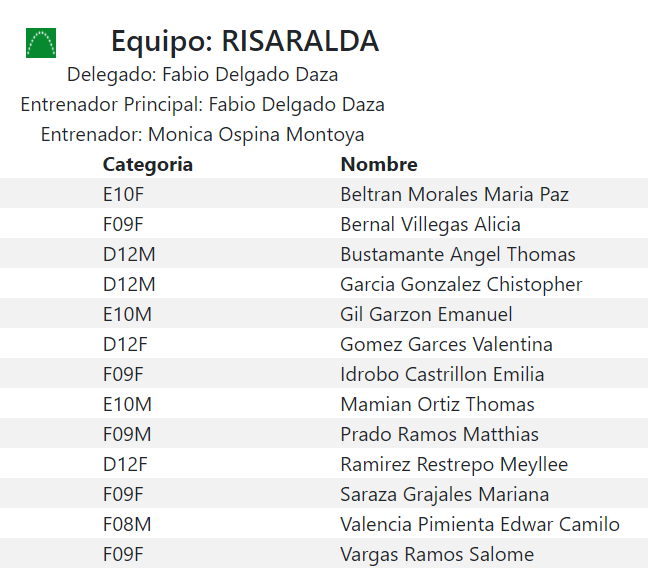This screenshot has height=582, width=648.
Task: Click Vargas Ramos Salome in the last row
Action: 437,555
